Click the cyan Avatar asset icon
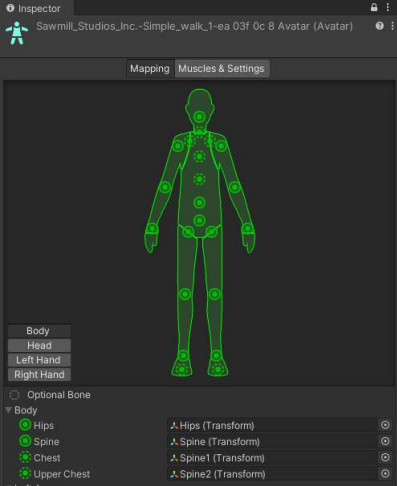 pyautogui.click(x=17, y=33)
